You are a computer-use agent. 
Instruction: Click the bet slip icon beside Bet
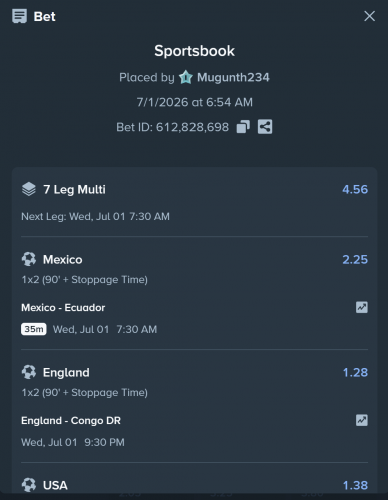click(x=19, y=16)
